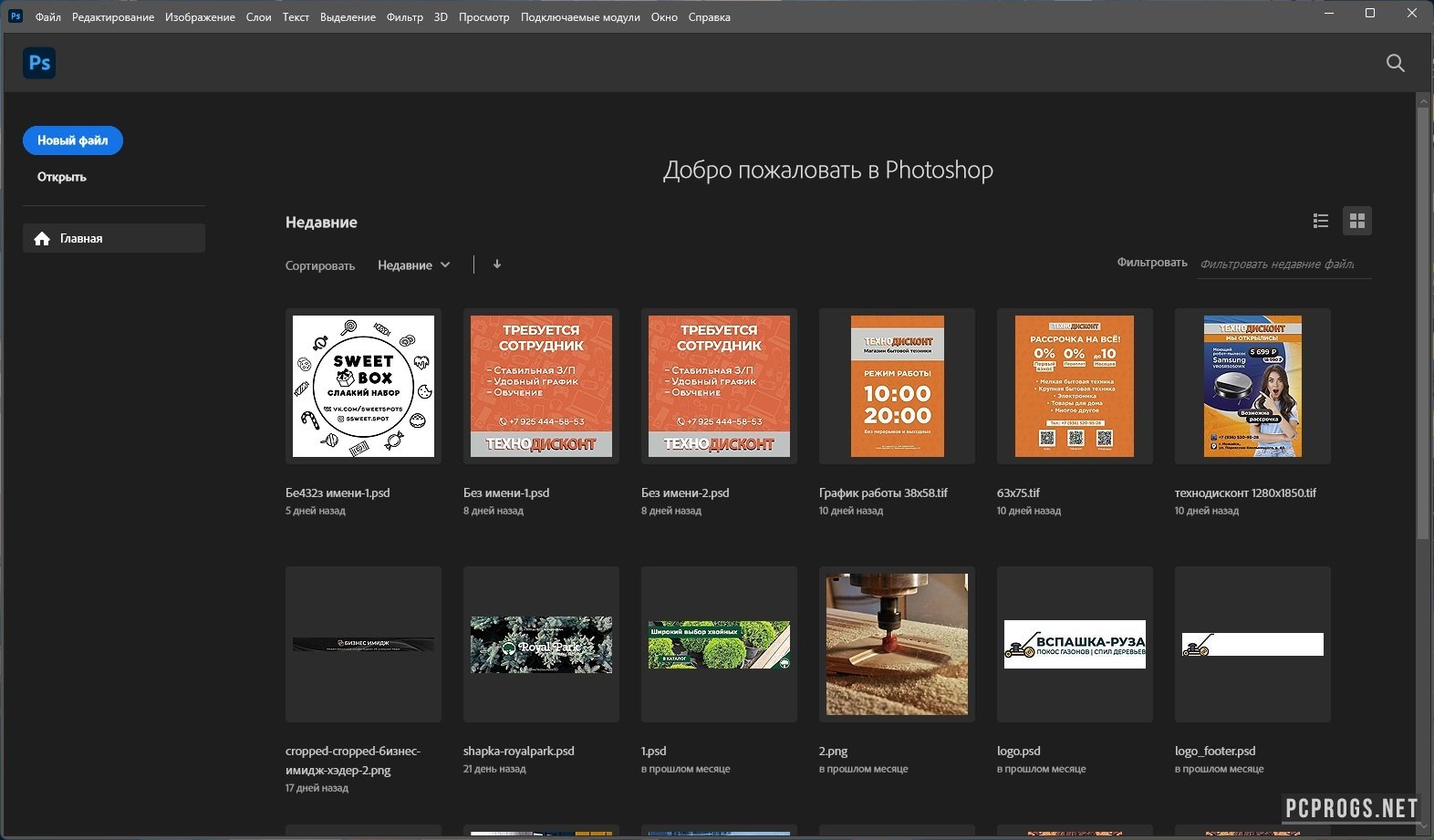Open cropped-cropped-бизнес-имидж-хэдер-2.png thumbnail
This screenshot has width=1434, height=840.
coord(363,645)
